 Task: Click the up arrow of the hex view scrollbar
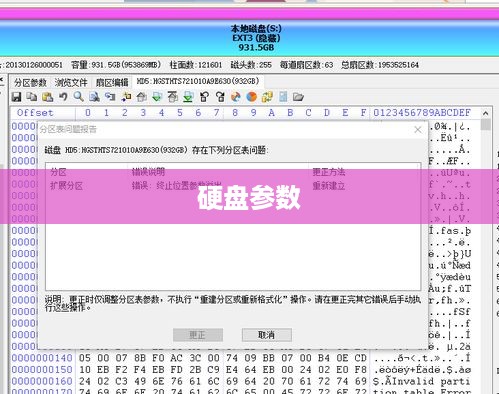(486, 113)
